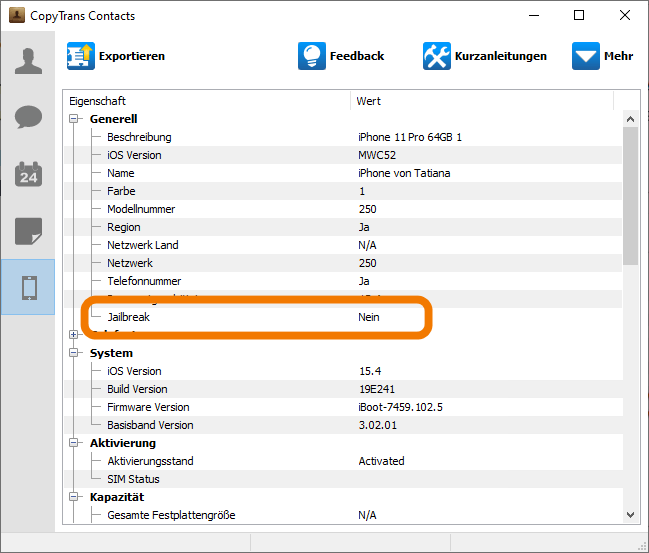This screenshot has width=649, height=553.
Task: Expand the collapsed group below Jailbreak
Action: [x=74, y=334]
